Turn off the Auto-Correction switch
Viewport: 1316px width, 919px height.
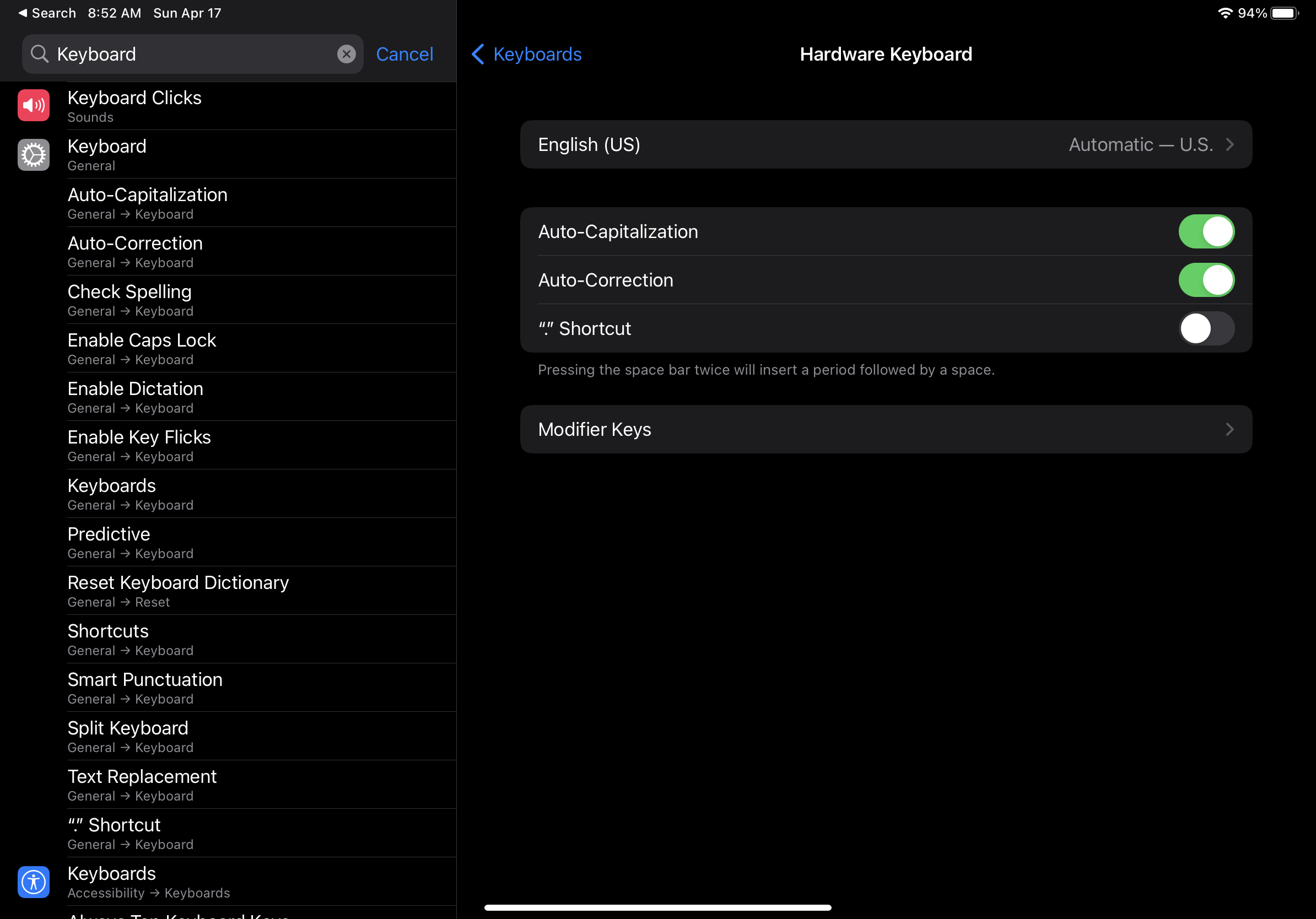click(x=1206, y=280)
